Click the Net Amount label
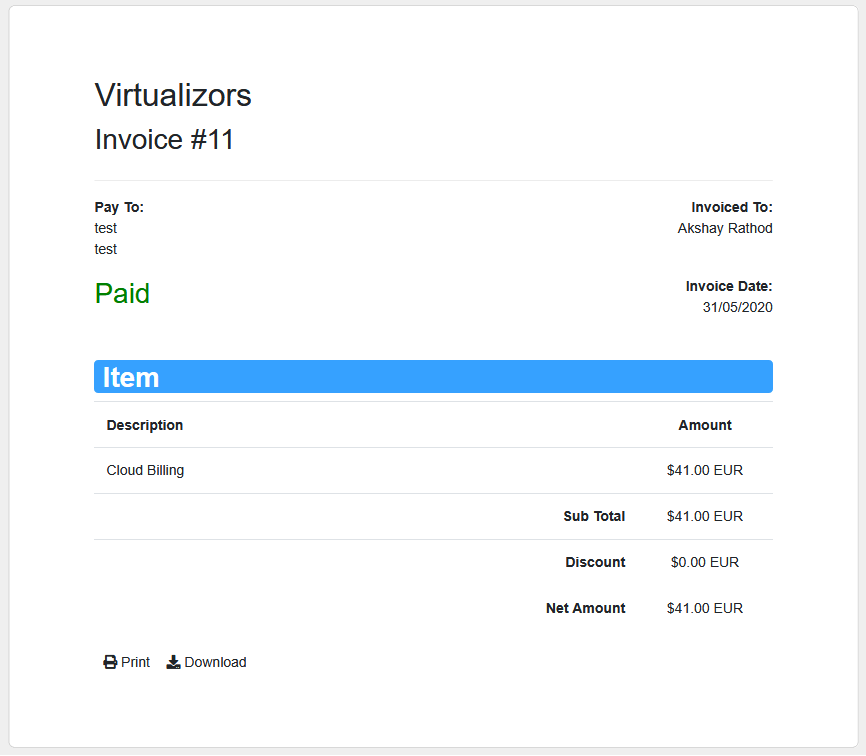 click(585, 608)
